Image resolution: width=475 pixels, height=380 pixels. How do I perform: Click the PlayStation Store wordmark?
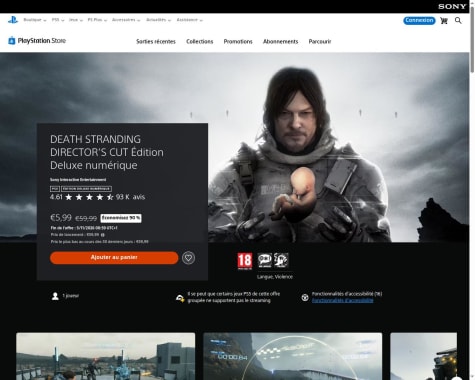42,41
